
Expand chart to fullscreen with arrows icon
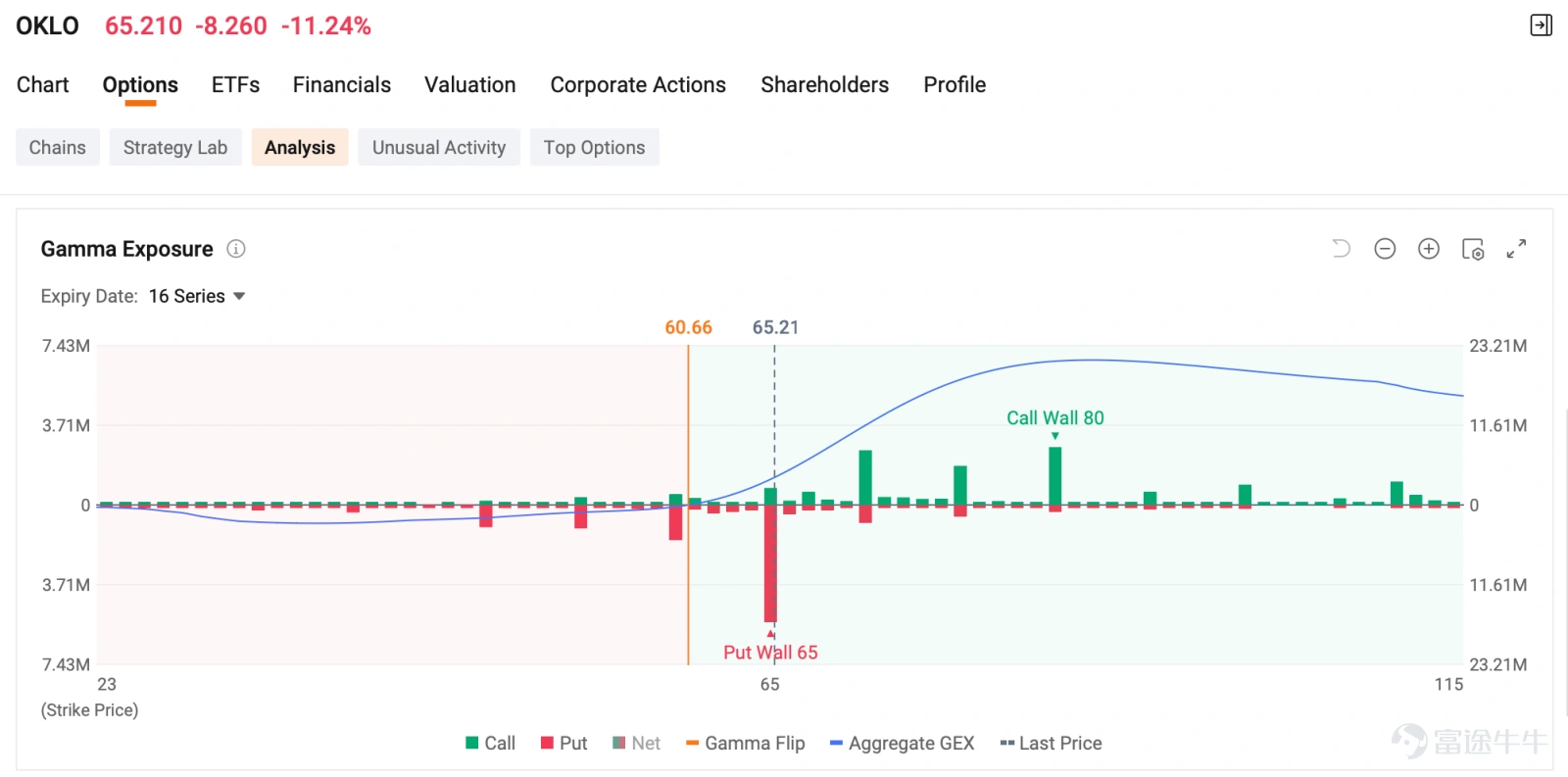coord(1516,249)
